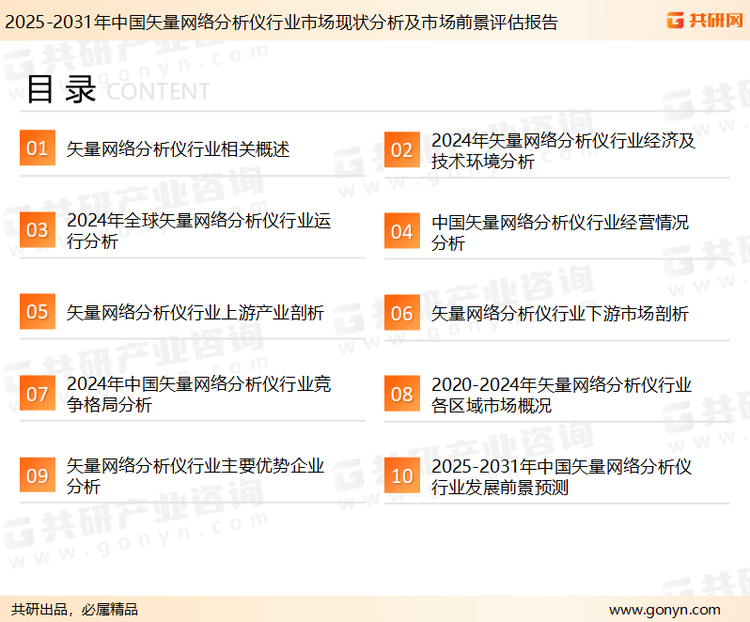Select the orange 10 number badge
The width and height of the screenshot is (750, 622).
(x=402, y=476)
